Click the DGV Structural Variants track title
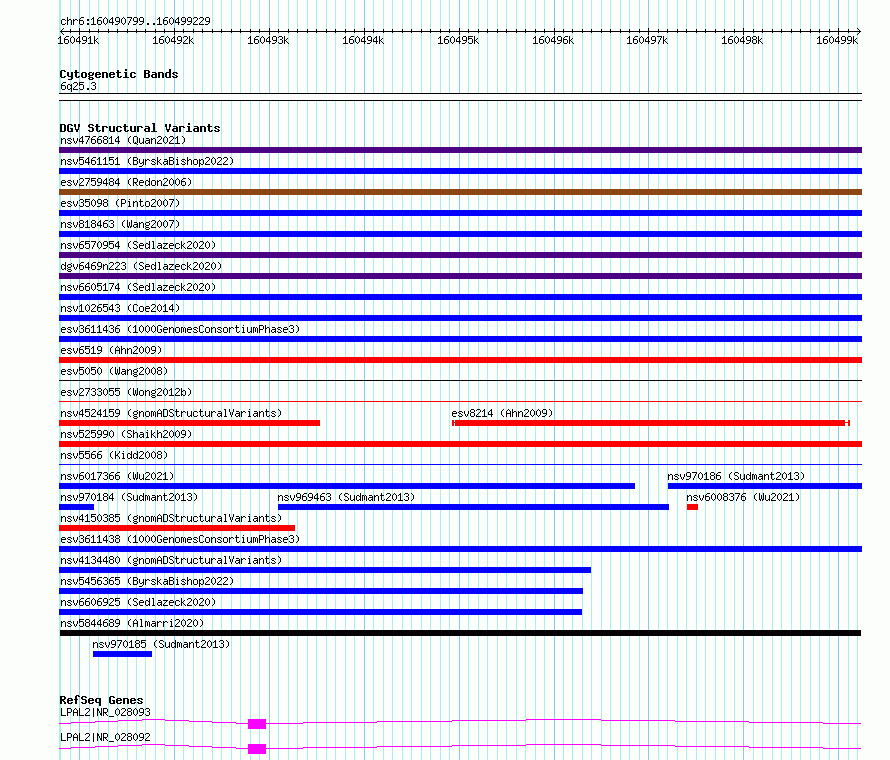This screenshot has height=760, width=890. [x=140, y=128]
